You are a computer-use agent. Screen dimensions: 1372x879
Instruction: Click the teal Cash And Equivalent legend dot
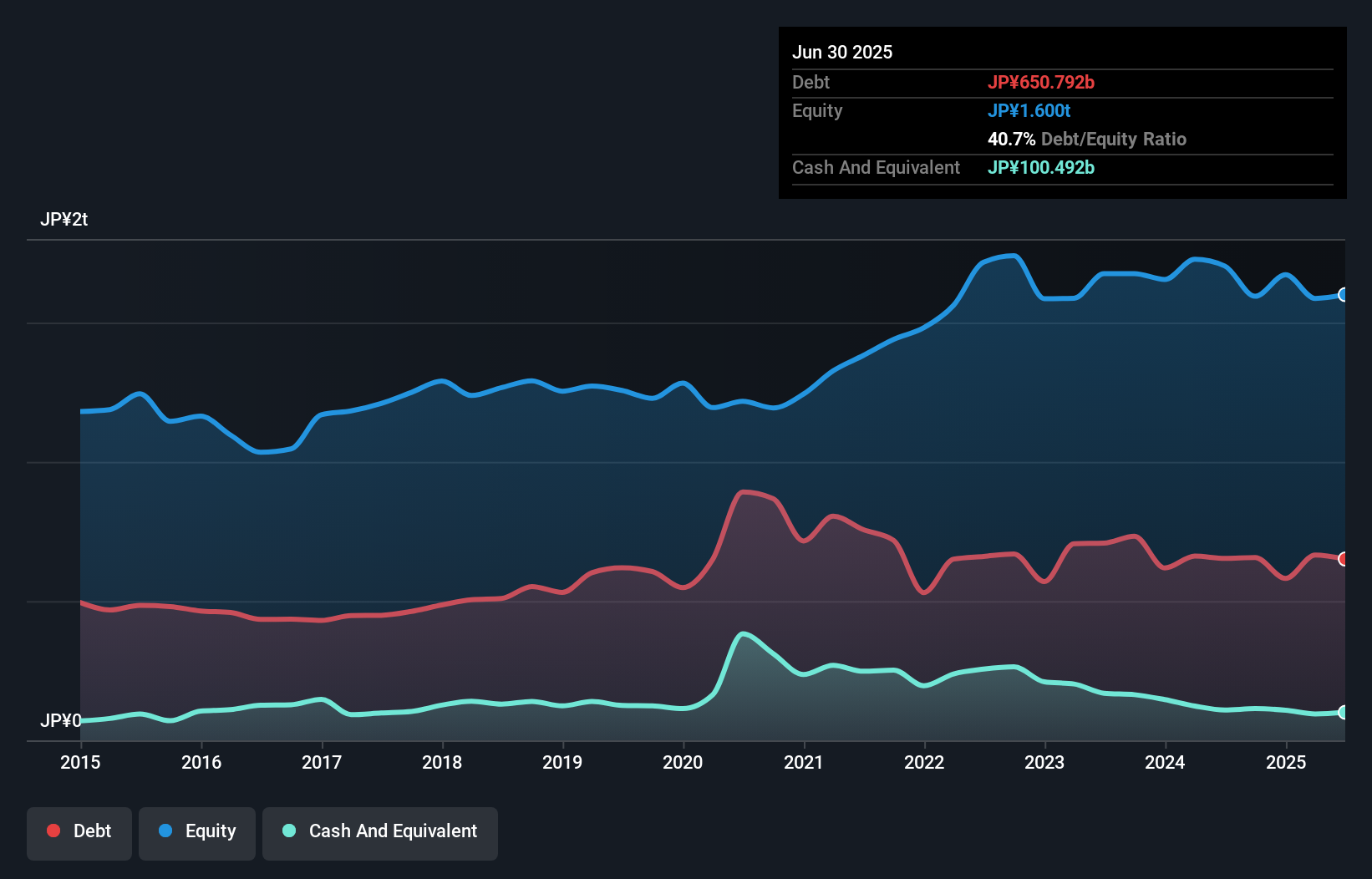pyautogui.click(x=288, y=831)
